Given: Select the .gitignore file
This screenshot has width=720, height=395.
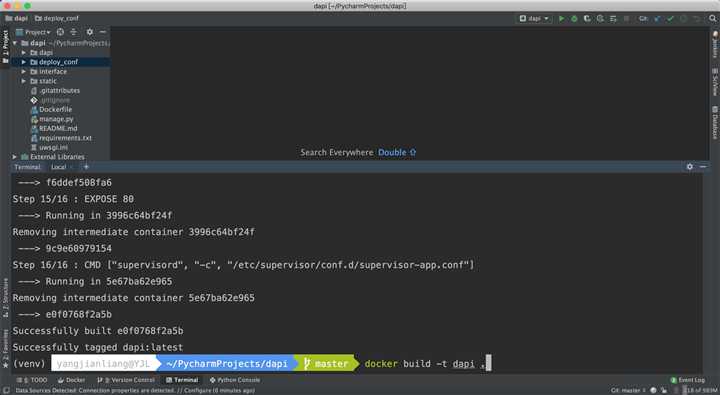Looking at the screenshot, I should coord(51,100).
